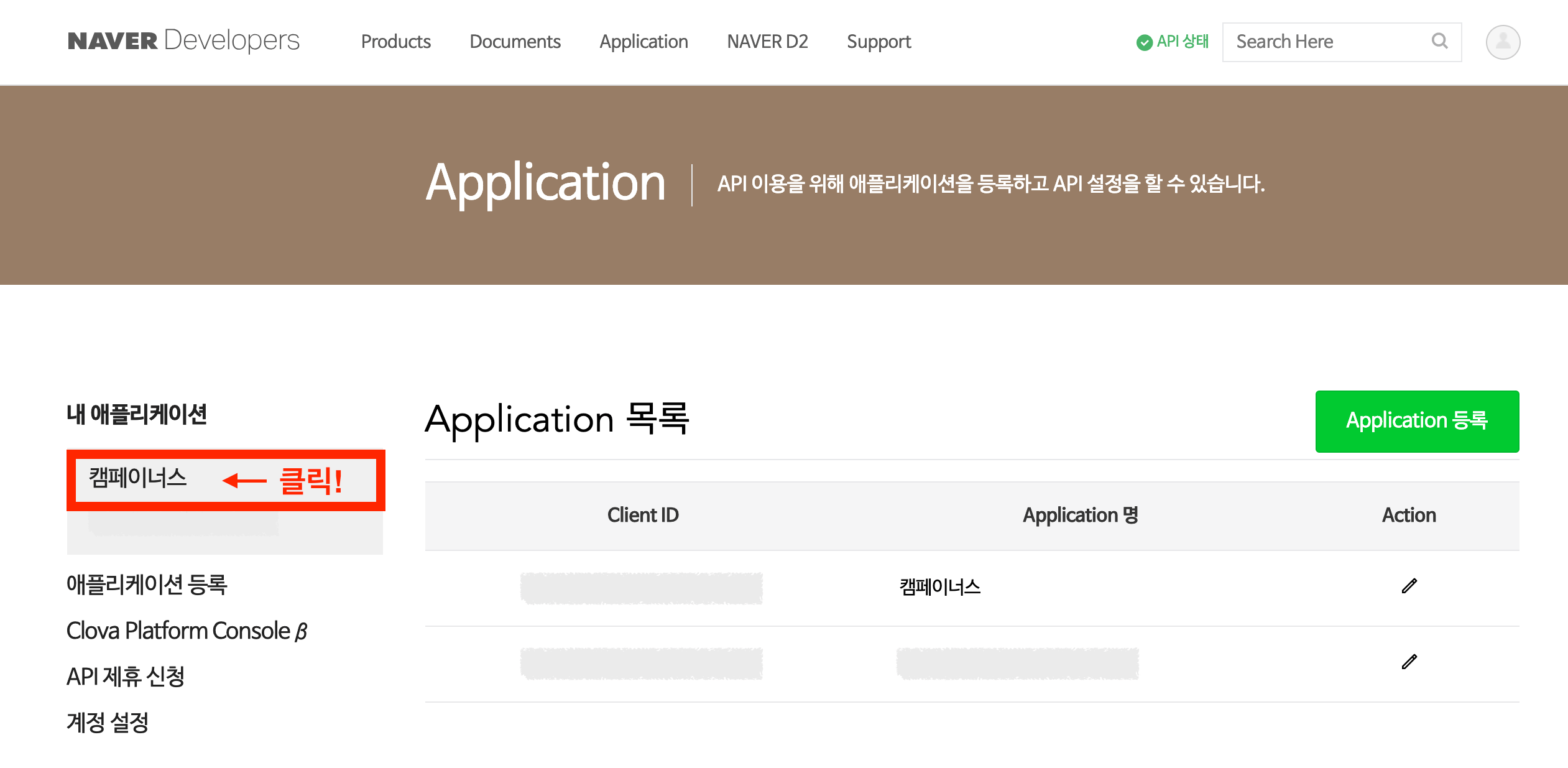Open the Support menu
The image size is (1568, 768).
pos(879,42)
